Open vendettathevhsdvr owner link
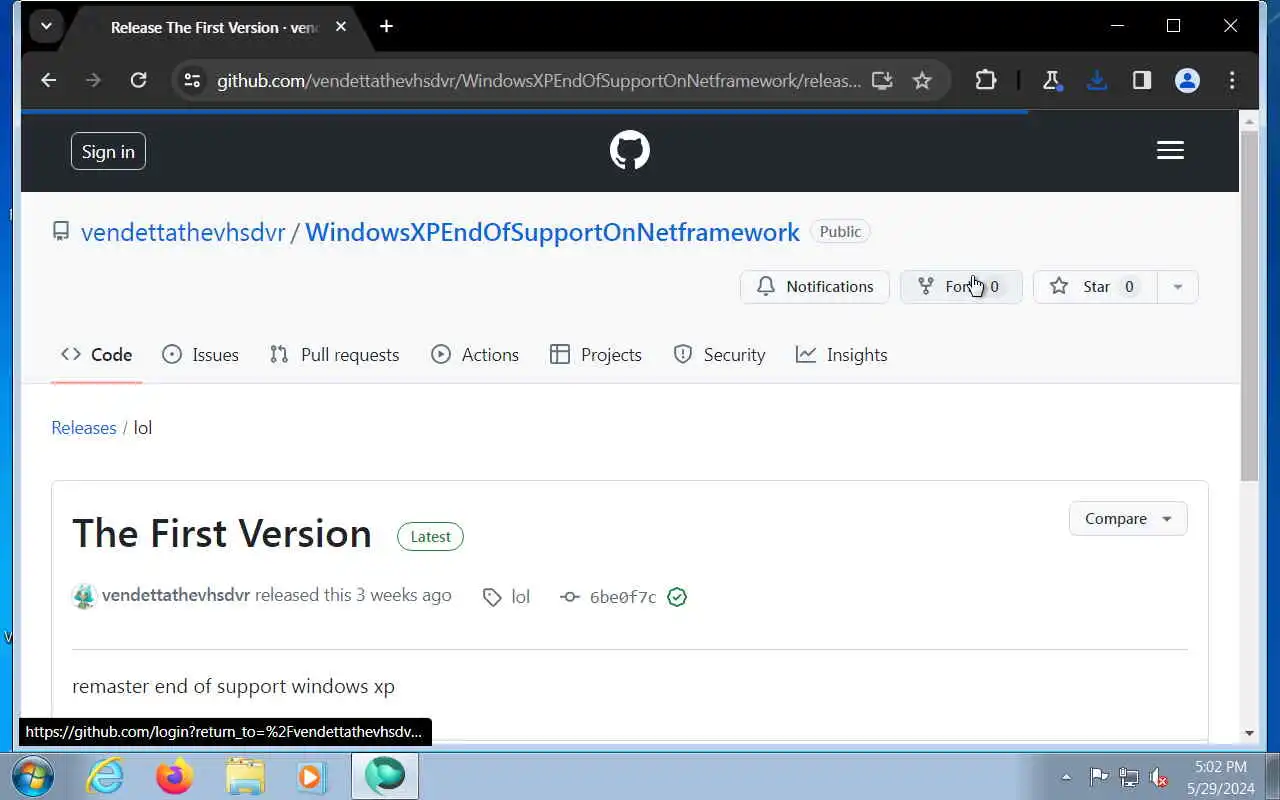 [183, 232]
